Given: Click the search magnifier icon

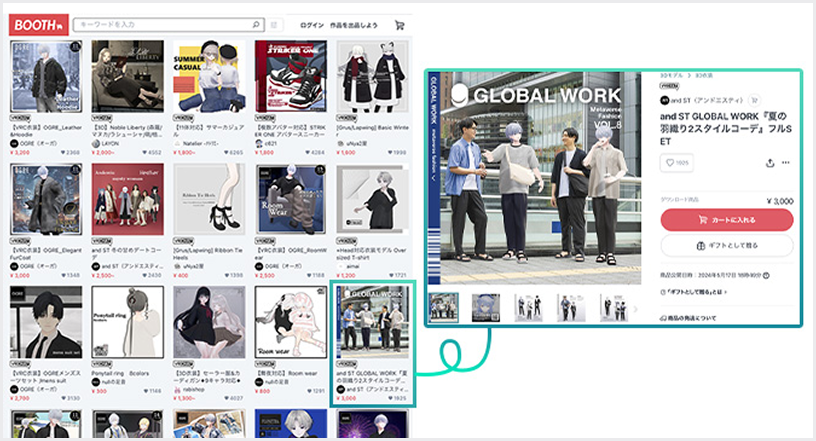Looking at the screenshot, I should pyautogui.click(x=256, y=24).
